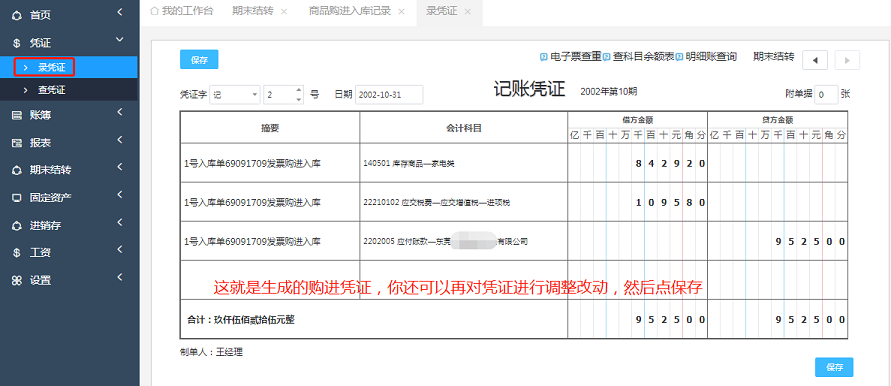Go to previous voucher with left arrow
The image size is (891, 386).
click(x=815, y=60)
